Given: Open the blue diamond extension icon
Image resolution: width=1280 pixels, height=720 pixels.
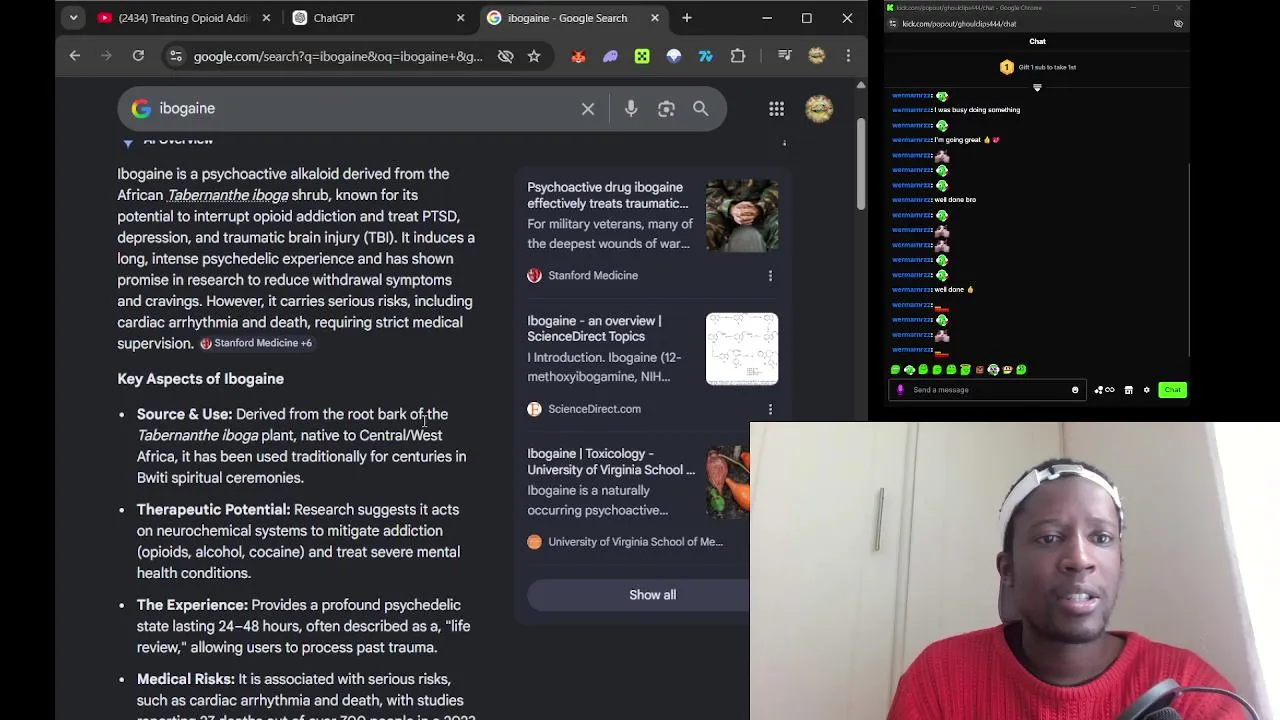Looking at the screenshot, I should pos(674,56).
